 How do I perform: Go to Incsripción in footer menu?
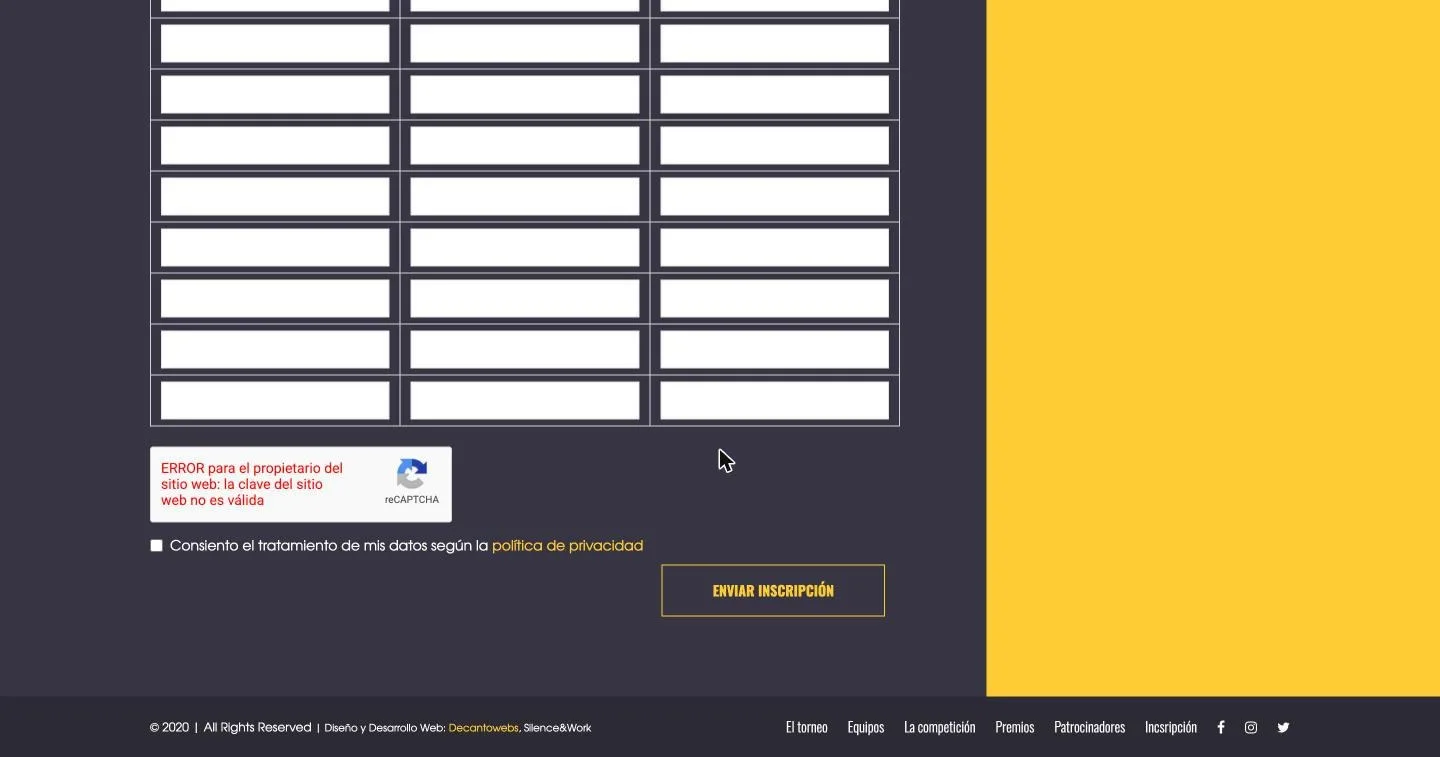(1171, 728)
